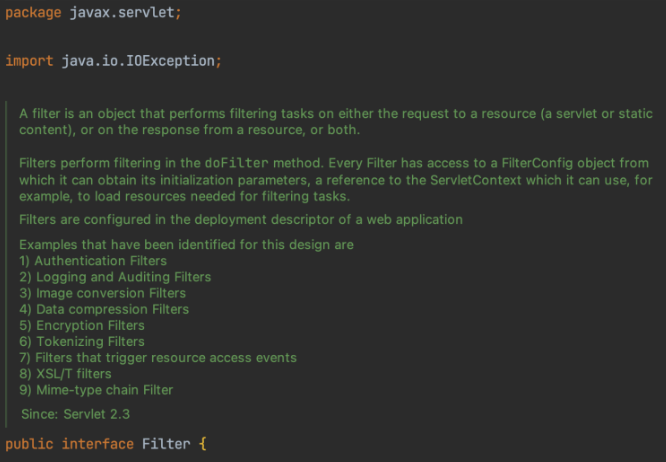The image size is (666, 462).
Task: Select the 'Logging and Auditing Filters' line
Action: tap(115, 277)
